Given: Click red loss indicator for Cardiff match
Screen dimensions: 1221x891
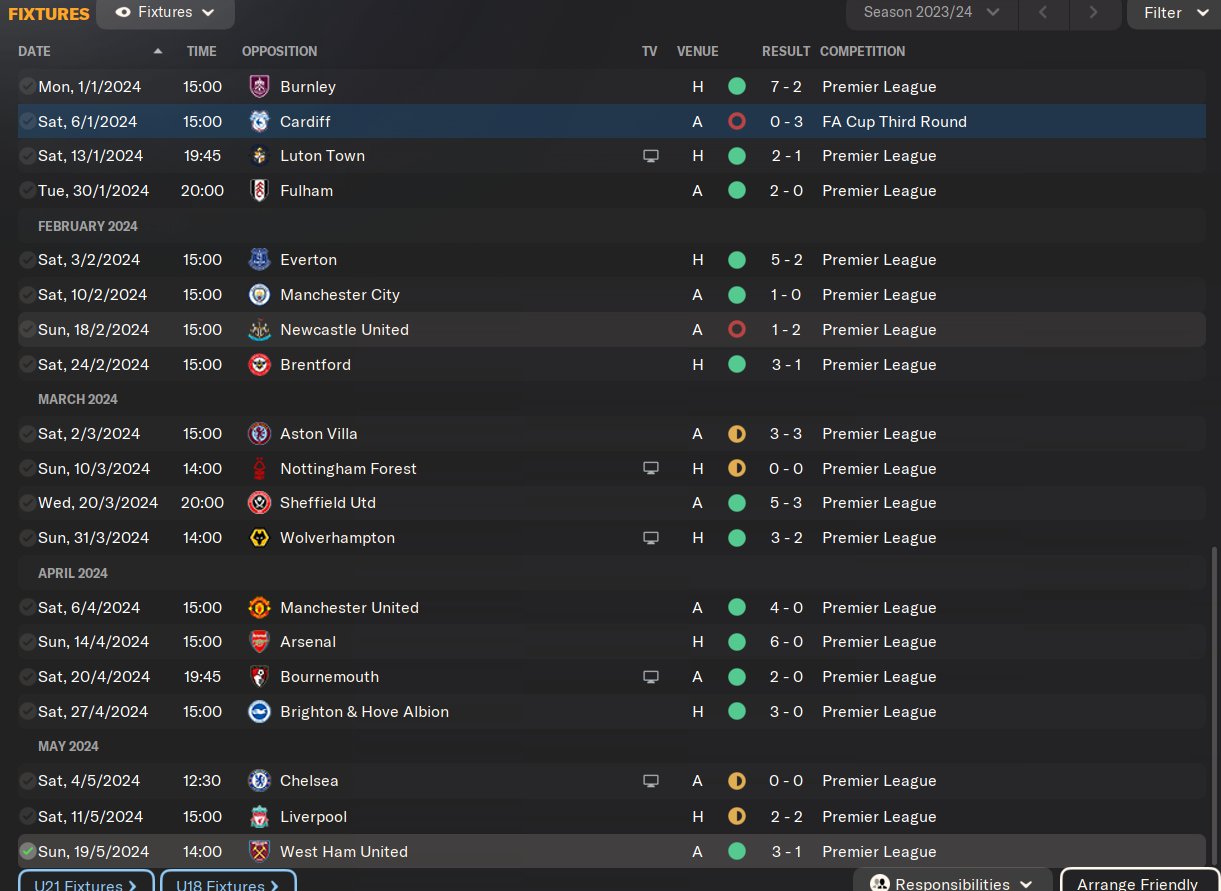Looking at the screenshot, I should [x=737, y=122].
